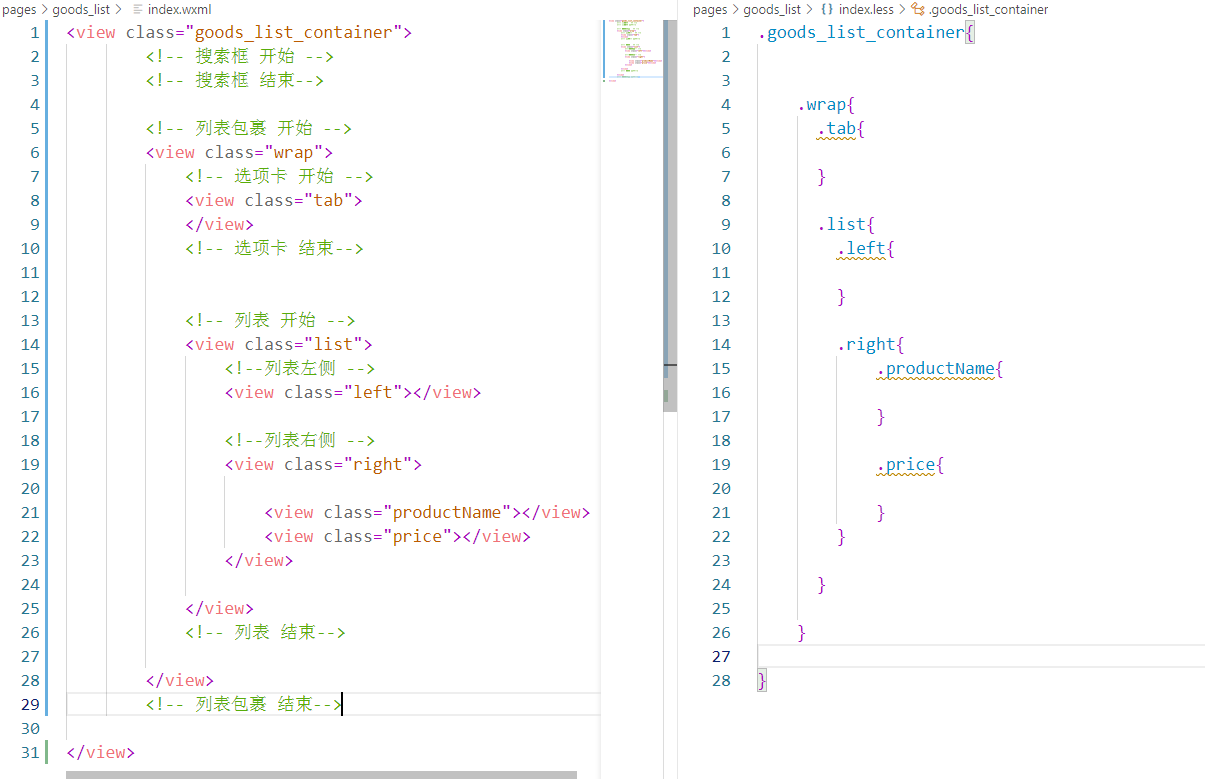Screen dimensions: 1205x779
Task: Place cursor on empty line 27 in less editor
Action: coord(981,656)
